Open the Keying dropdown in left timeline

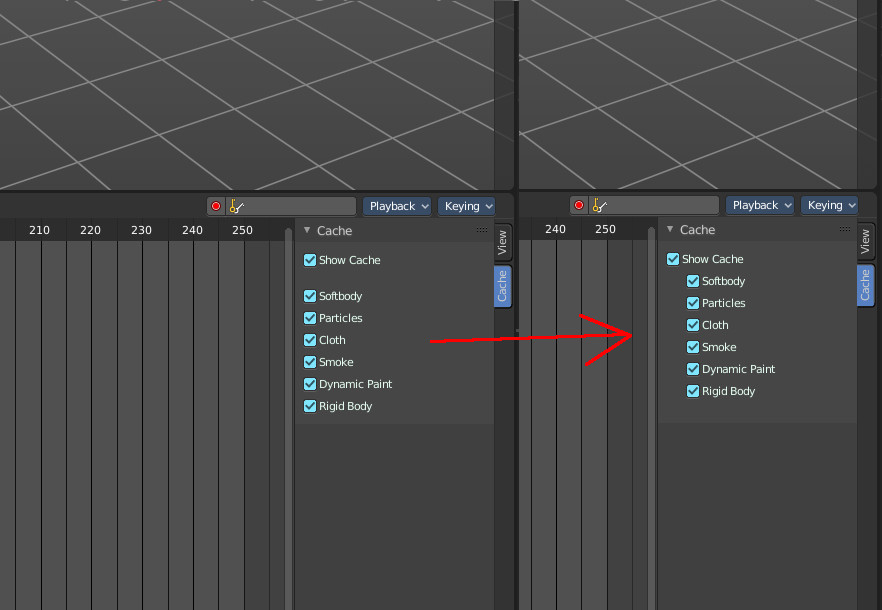[467, 207]
